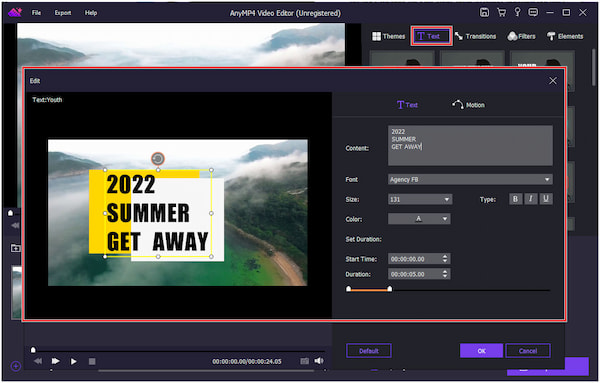
Task: Toggle italic text type
Action: pyautogui.click(x=530, y=199)
